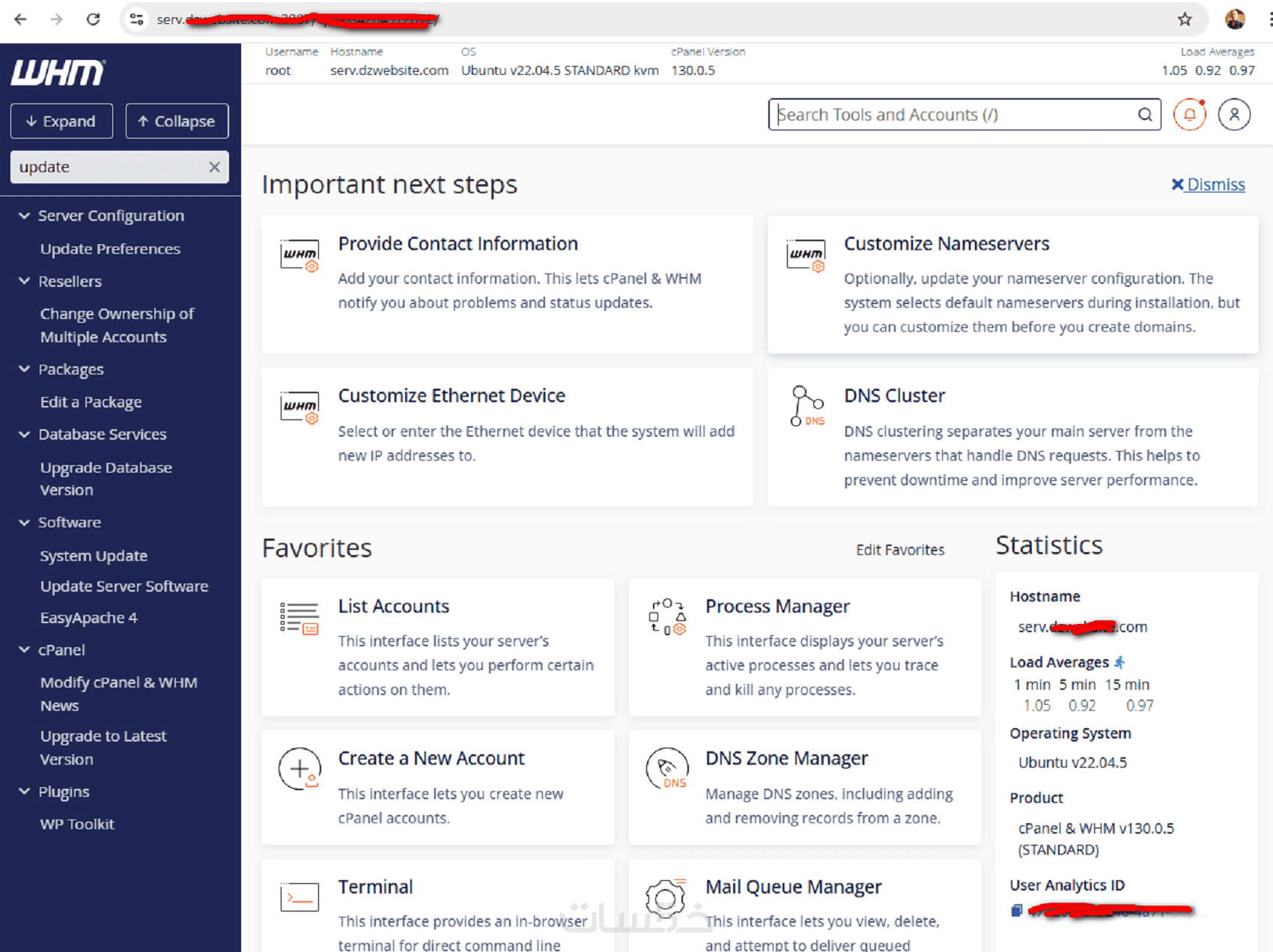Open Customize Ethernet Device title link
The image size is (1273, 952).
[x=452, y=395]
